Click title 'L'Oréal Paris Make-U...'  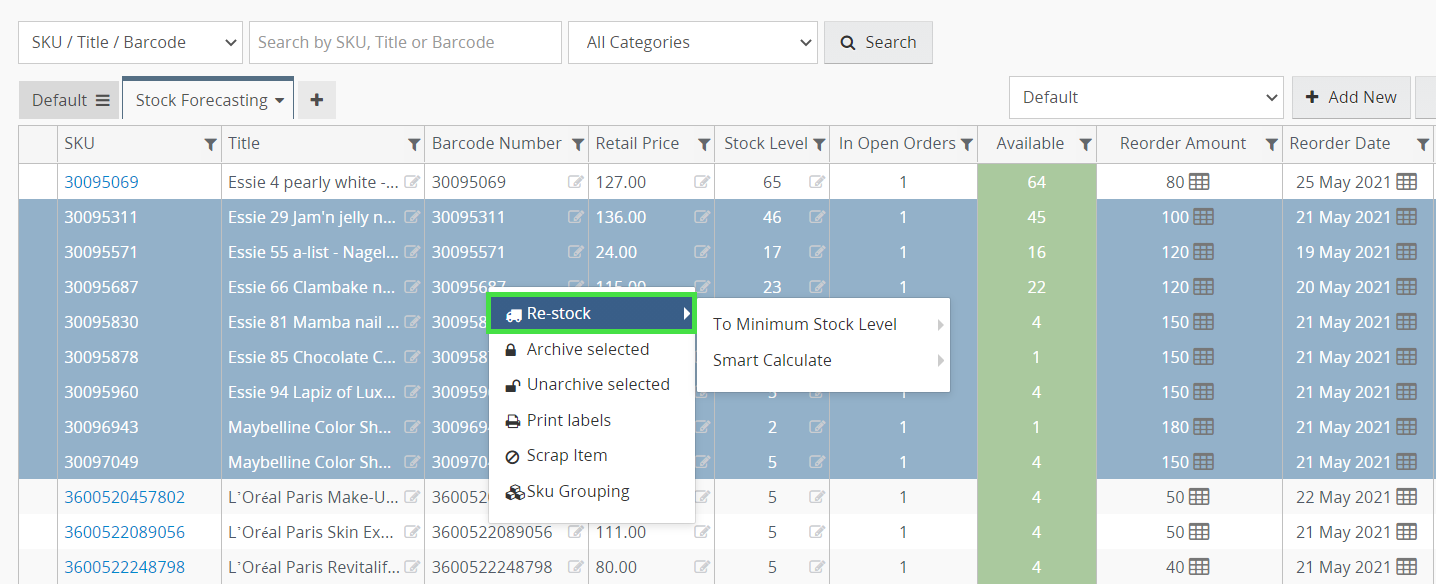tap(314, 497)
